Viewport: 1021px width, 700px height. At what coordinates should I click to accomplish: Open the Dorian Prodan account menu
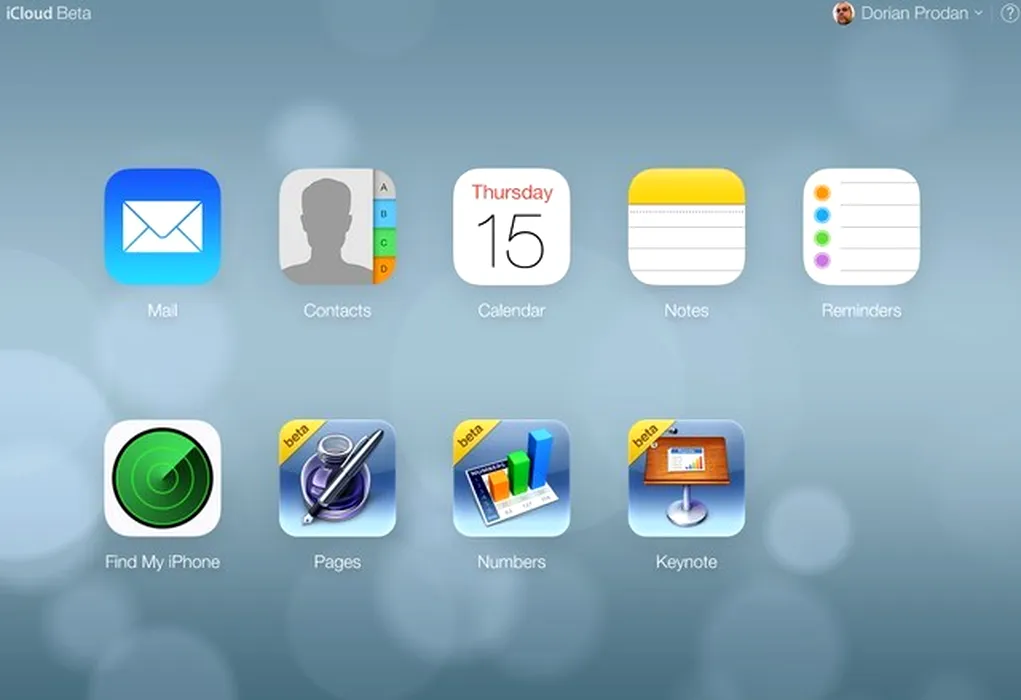click(x=914, y=13)
